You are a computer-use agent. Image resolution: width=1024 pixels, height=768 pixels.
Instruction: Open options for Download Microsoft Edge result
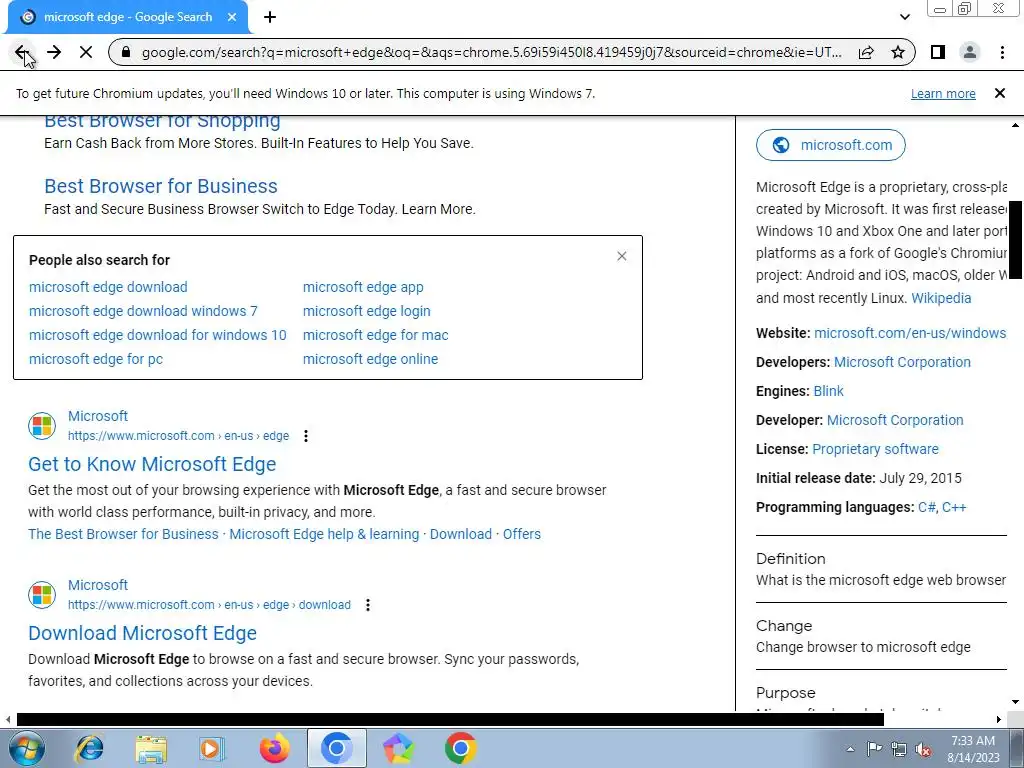point(368,605)
